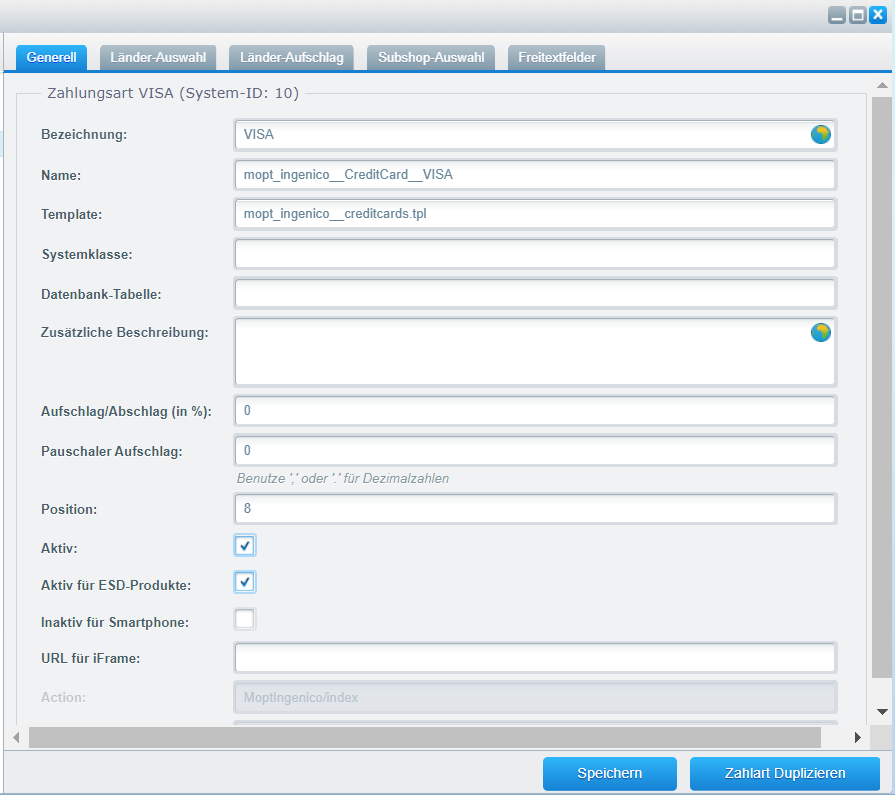This screenshot has height=801, width=895.
Task: Switch to Subshop-Auswahl tab
Action: (x=431, y=58)
